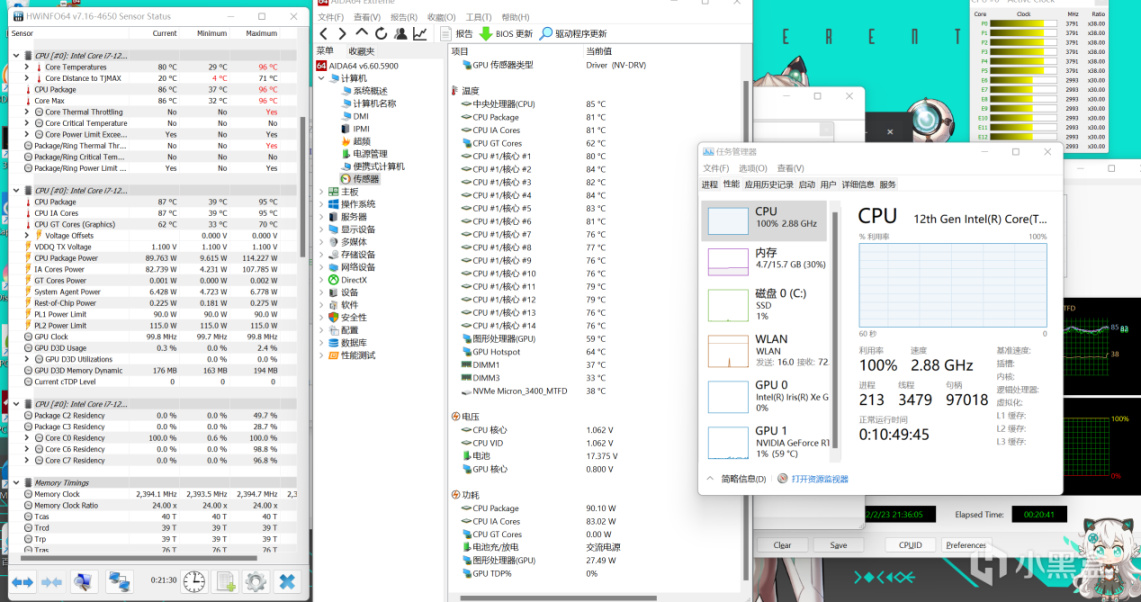1141x602 pixels.
Task: Switch to 进程 tab in Task Manager
Action: coord(709,184)
